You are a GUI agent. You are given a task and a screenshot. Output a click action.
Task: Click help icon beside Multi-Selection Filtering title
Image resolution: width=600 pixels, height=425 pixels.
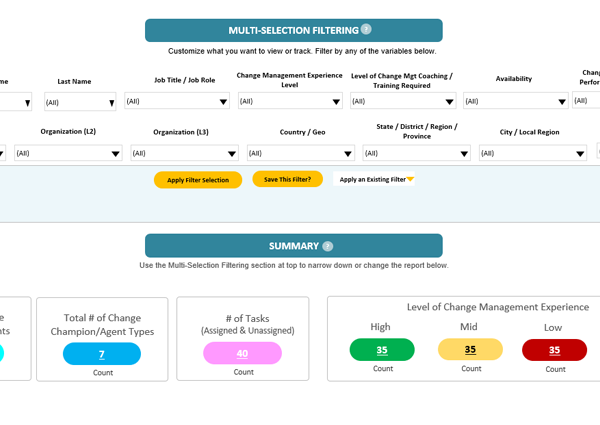366,29
